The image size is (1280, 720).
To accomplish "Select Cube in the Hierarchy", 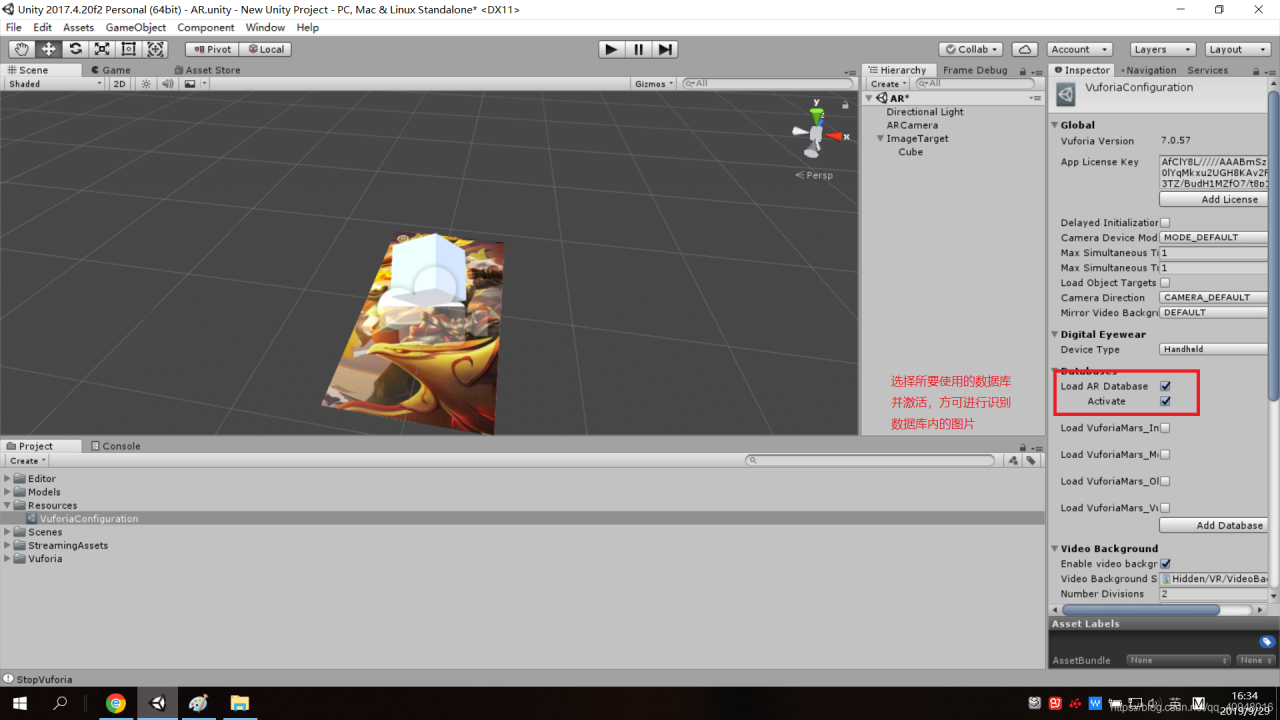I will (x=910, y=152).
